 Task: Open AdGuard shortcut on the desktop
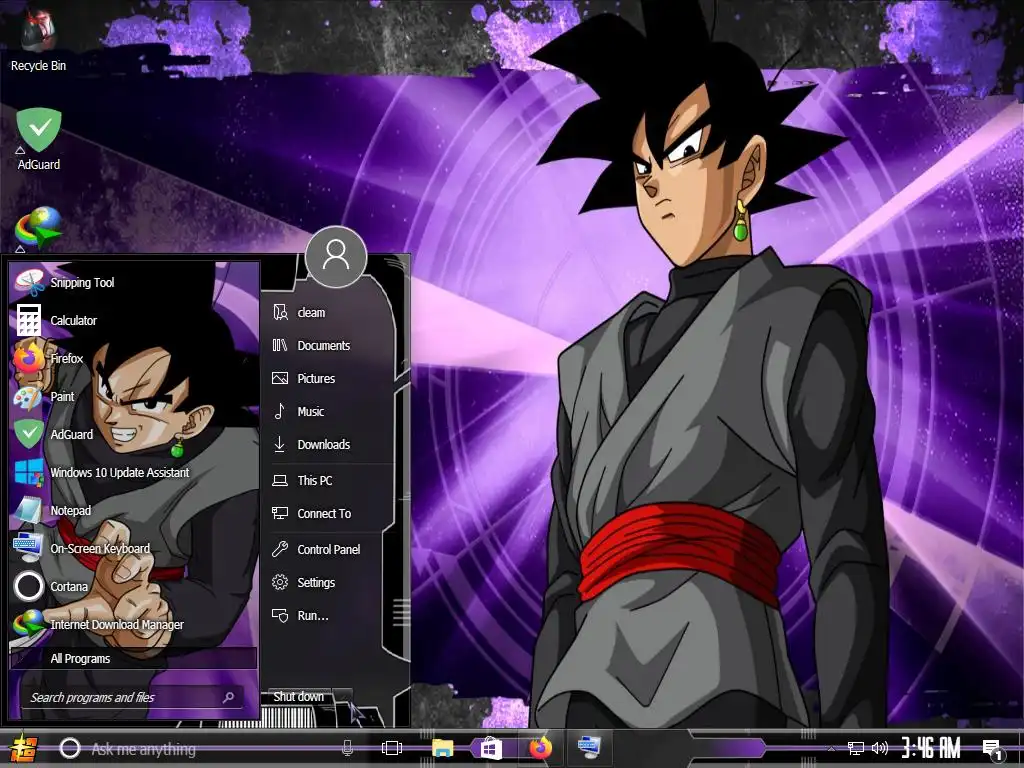click(x=39, y=138)
